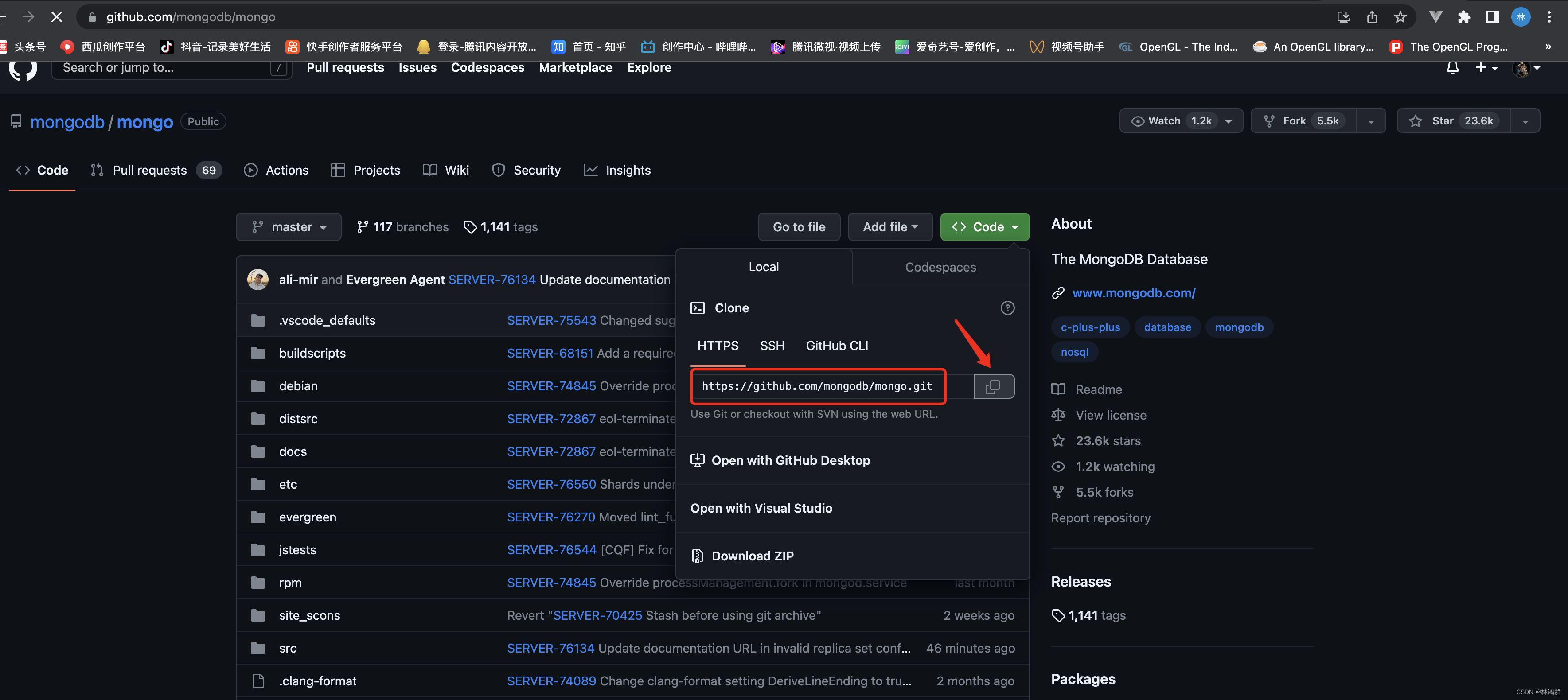Open Chrome profile avatar
The width and height of the screenshot is (1568, 700).
pos(1521,17)
